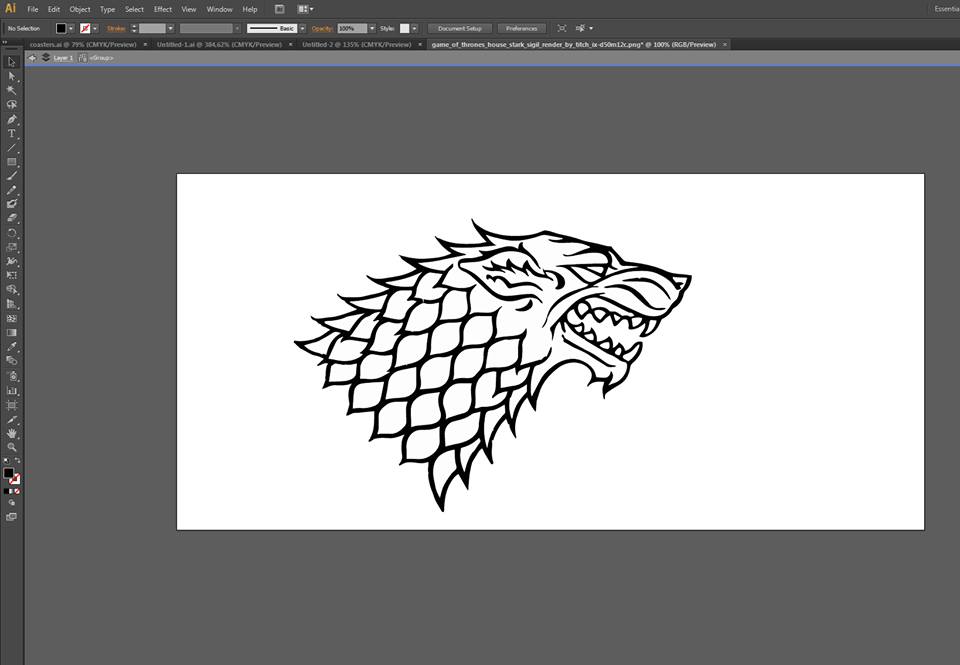Click the Draw mode icon in the toolbar

click(12, 503)
